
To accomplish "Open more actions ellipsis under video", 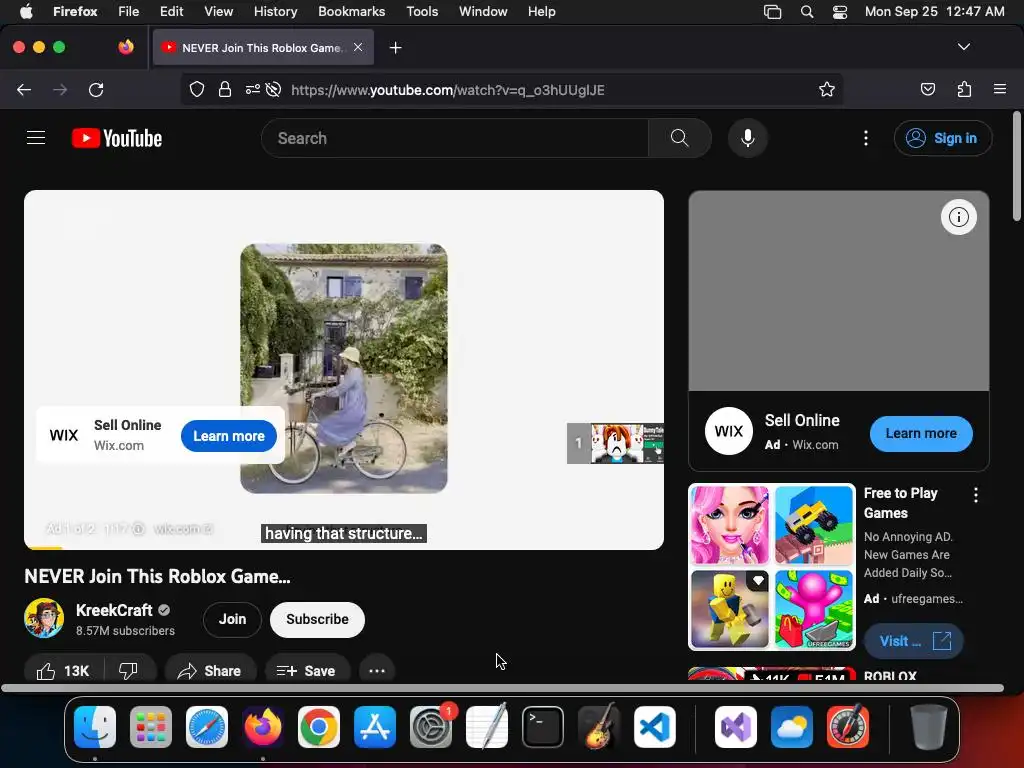I will pyautogui.click(x=377, y=671).
